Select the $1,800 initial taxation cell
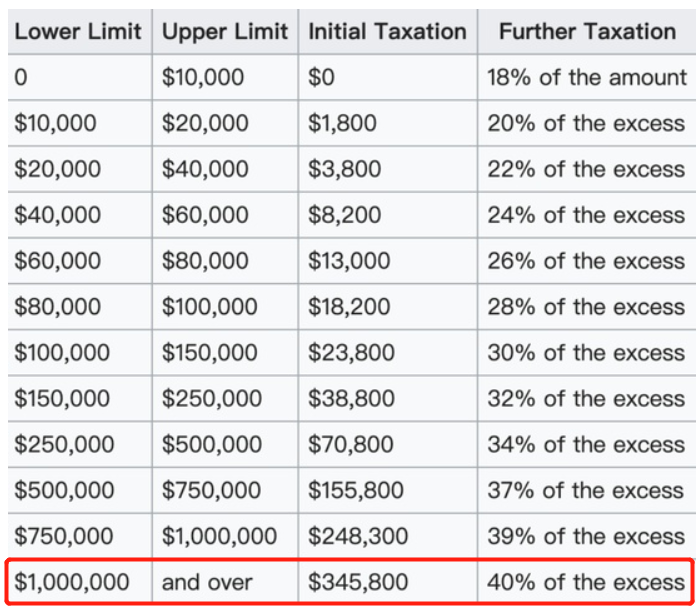Screen dimensions: 699x612 pyautogui.click(x=343, y=124)
